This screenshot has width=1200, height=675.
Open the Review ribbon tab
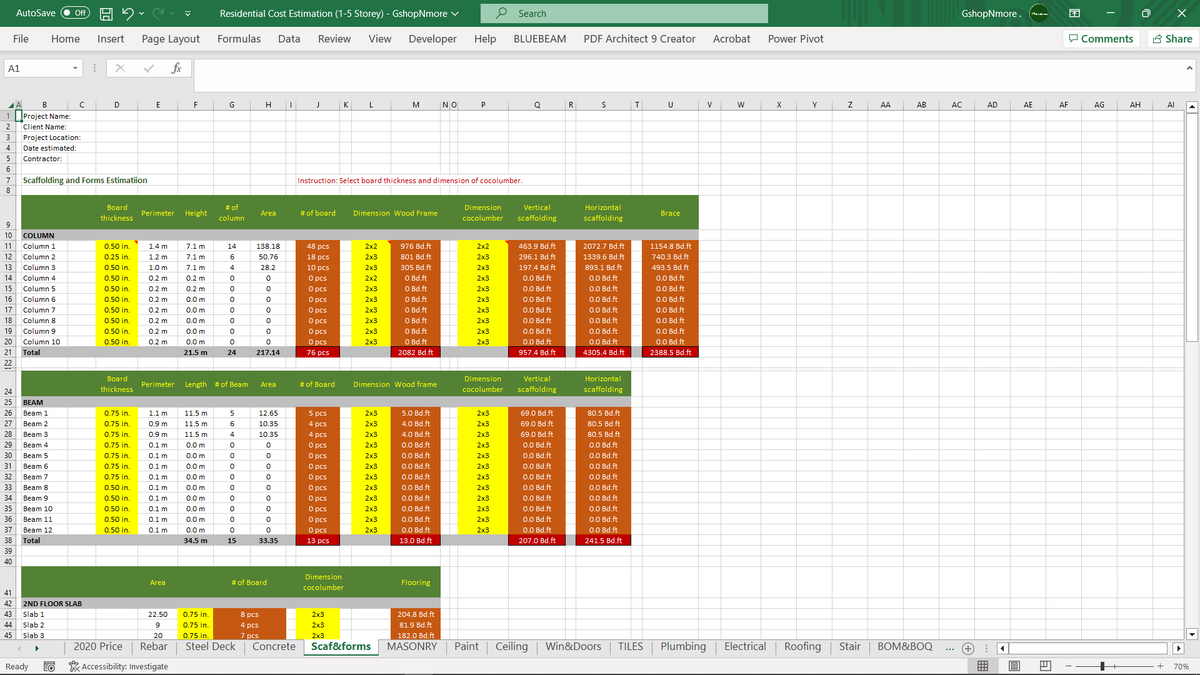334,39
